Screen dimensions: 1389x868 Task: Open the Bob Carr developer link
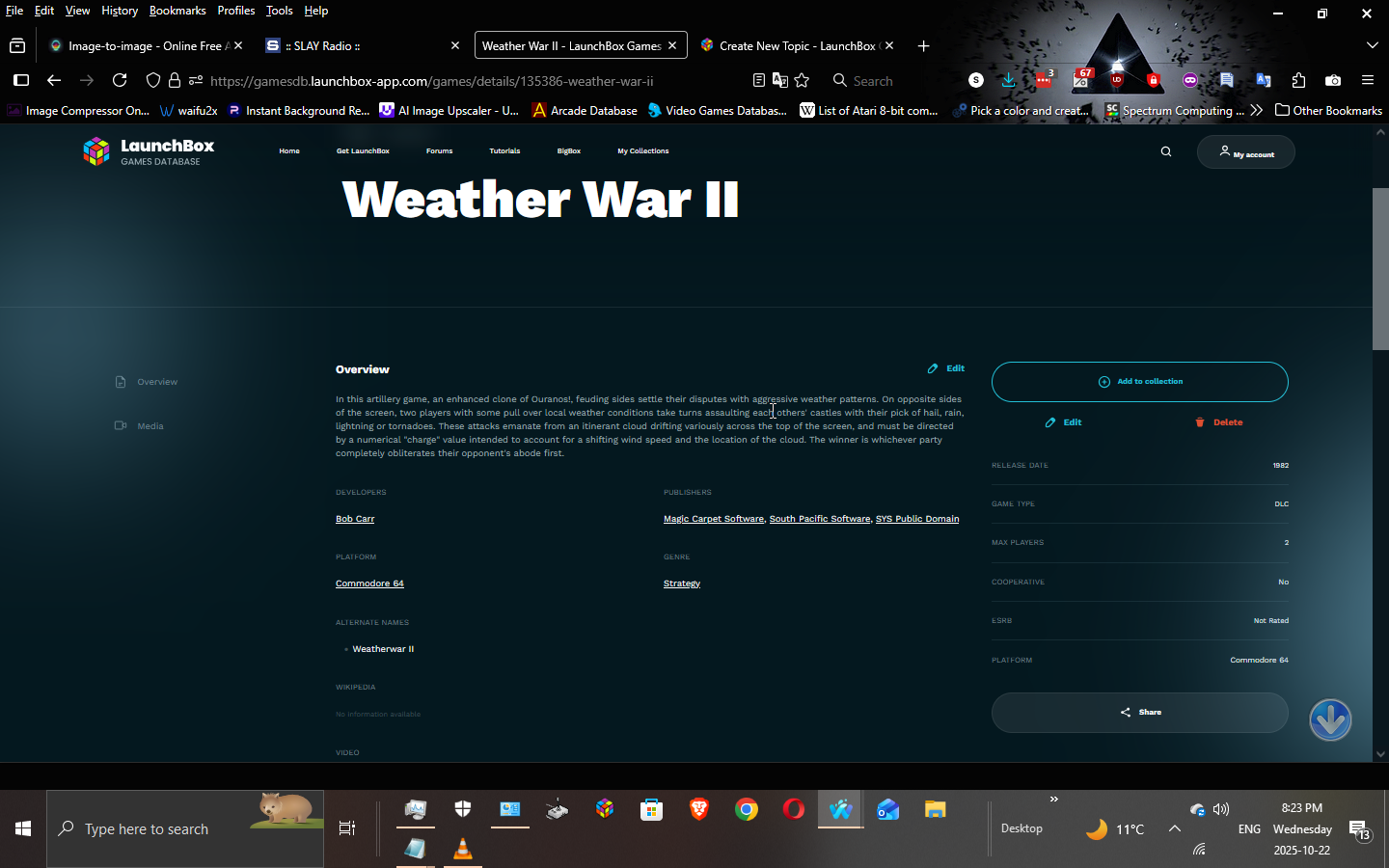point(355,519)
